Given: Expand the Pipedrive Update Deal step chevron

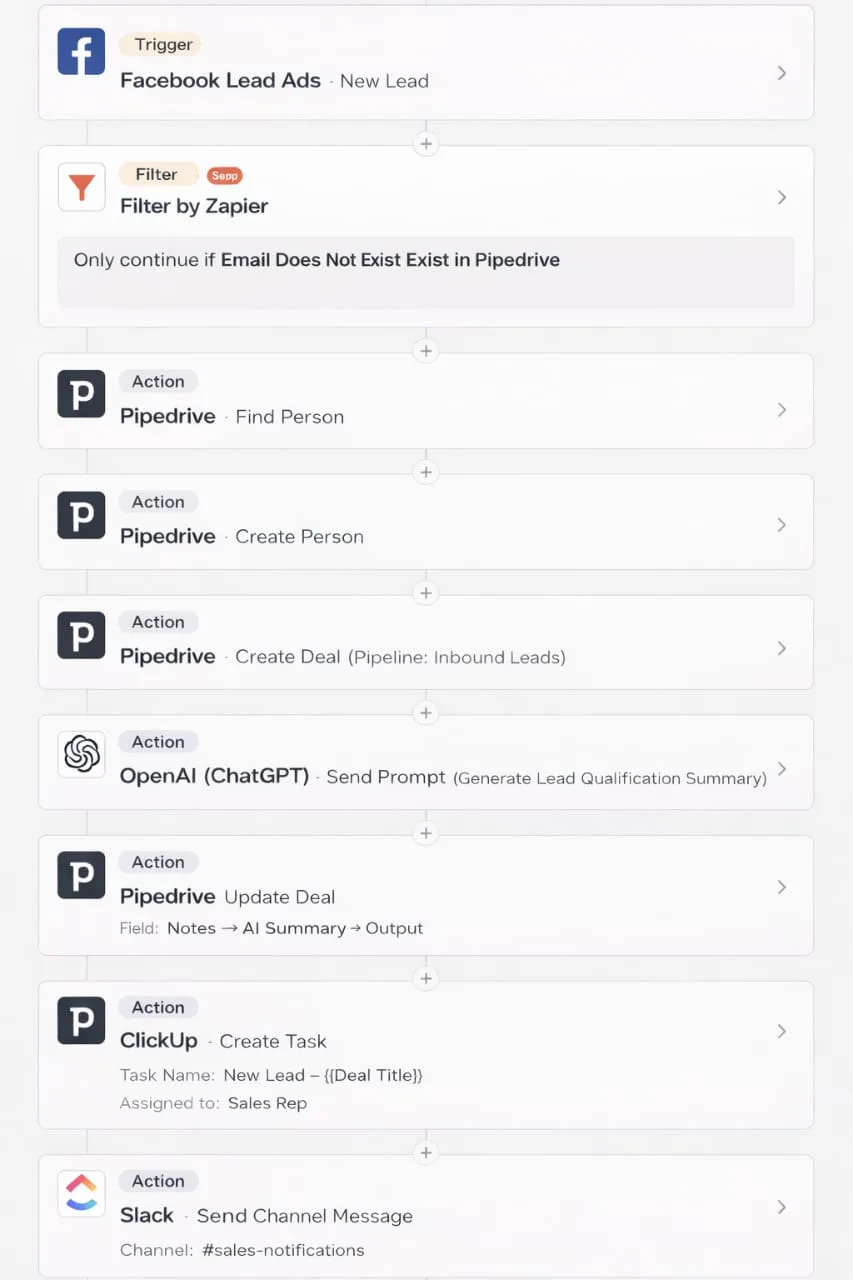Looking at the screenshot, I should tap(782, 886).
